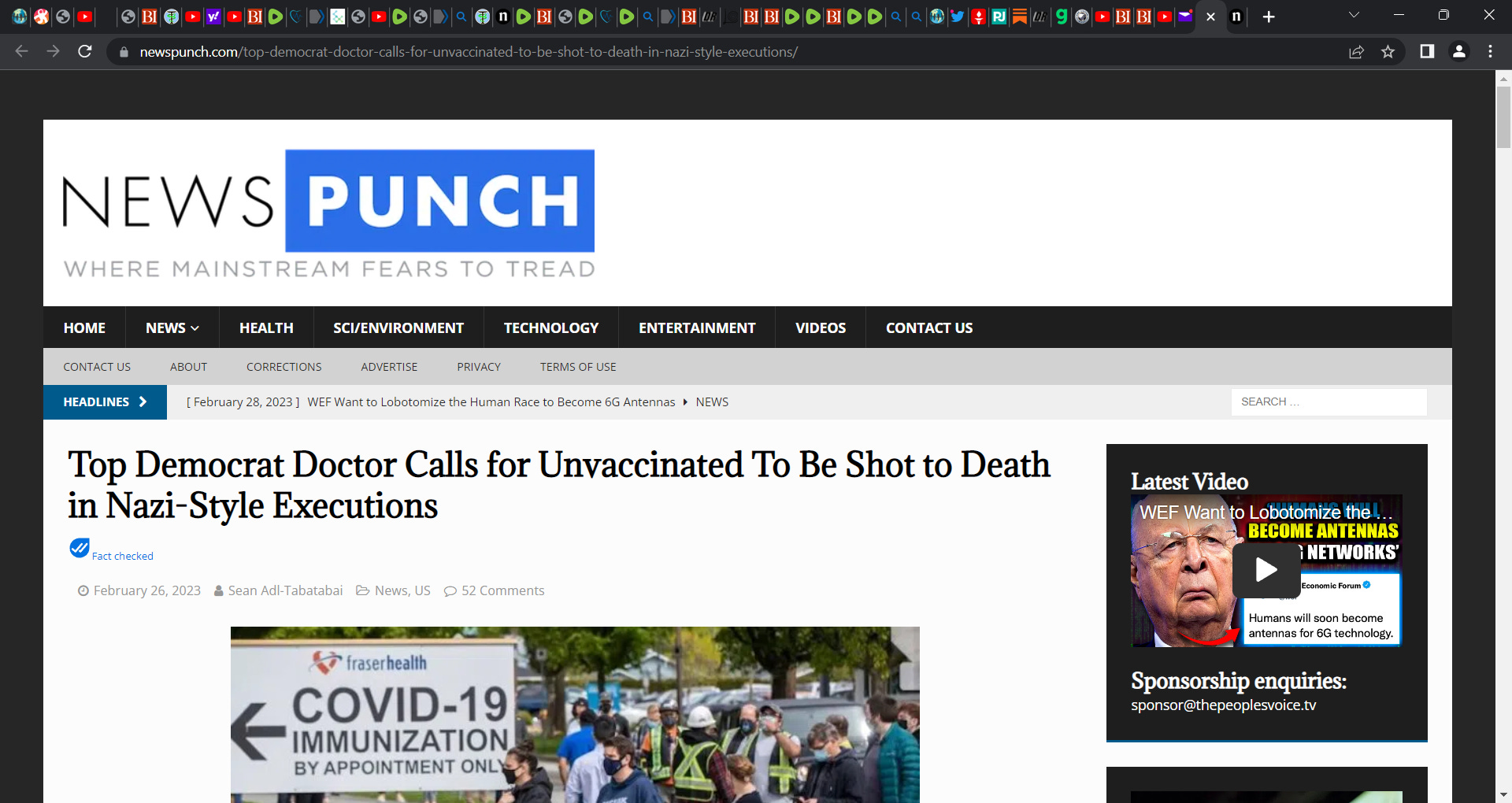Open the US category link
The width and height of the screenshot is (1512, 803).
coord(423,590)
